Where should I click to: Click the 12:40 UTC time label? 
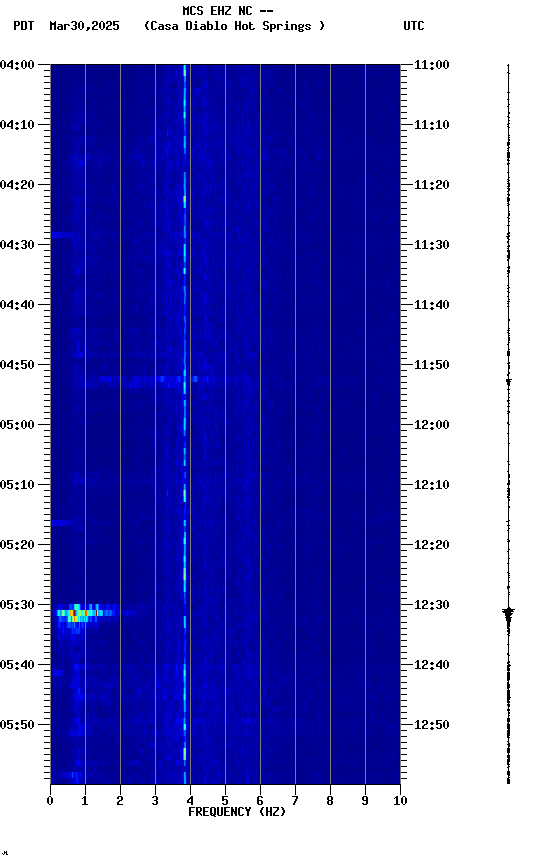tap(432, 666)
